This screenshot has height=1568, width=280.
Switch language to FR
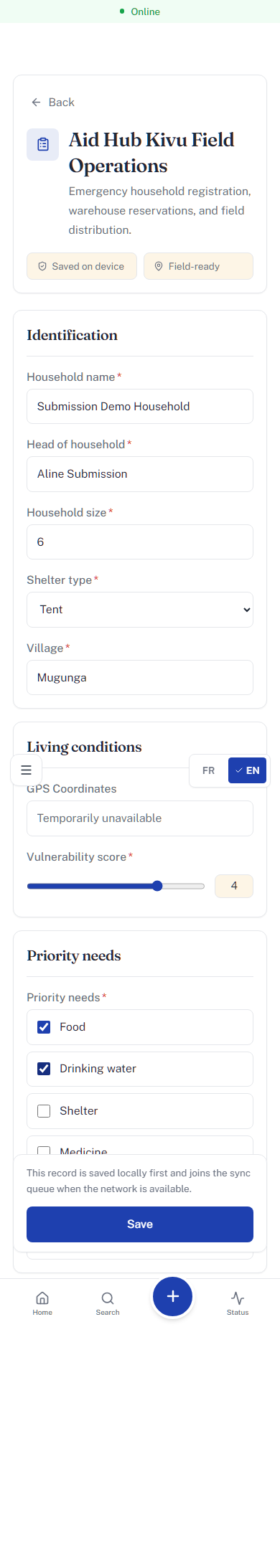pyautogui.click(x=209, y=770)
